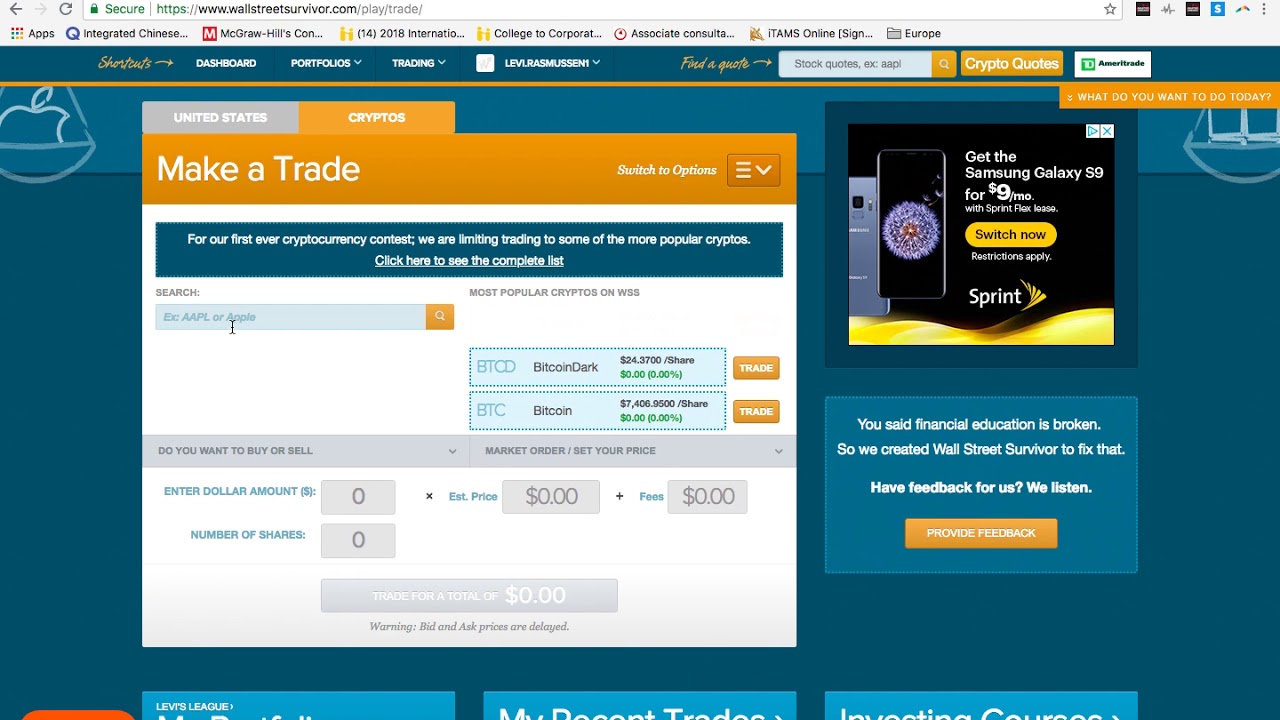Expand the Trading menu
The width and height of the screenshot is (1280, 720).
pos(418,63)
